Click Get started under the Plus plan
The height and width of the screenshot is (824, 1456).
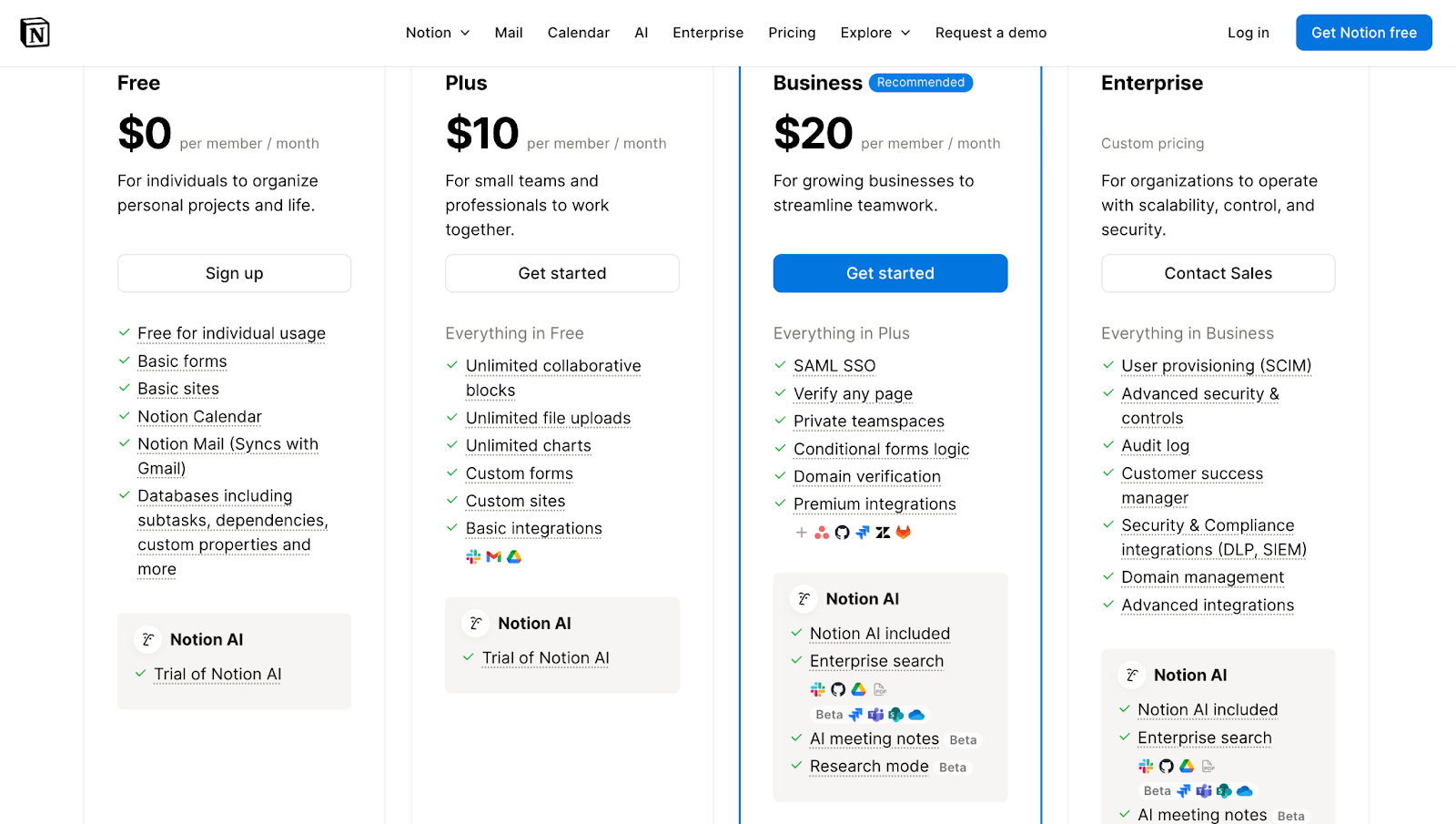click(562, 273)
